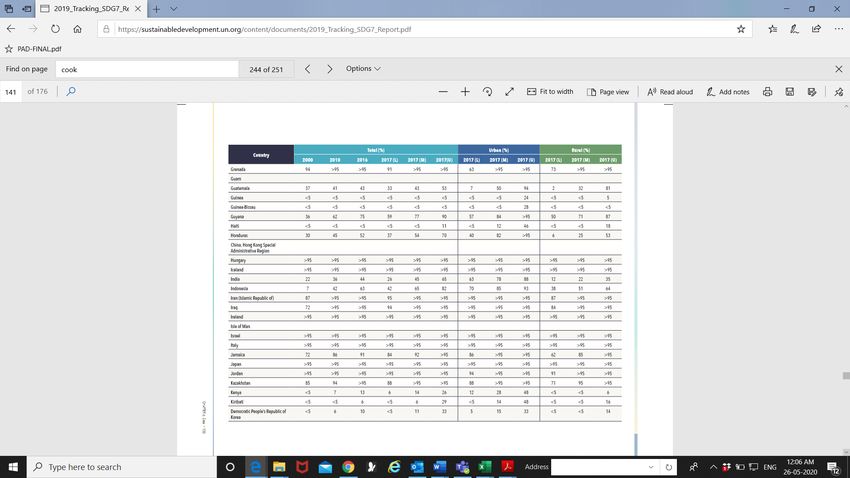
Task: Go to next find result
Action: click(330, 69)
